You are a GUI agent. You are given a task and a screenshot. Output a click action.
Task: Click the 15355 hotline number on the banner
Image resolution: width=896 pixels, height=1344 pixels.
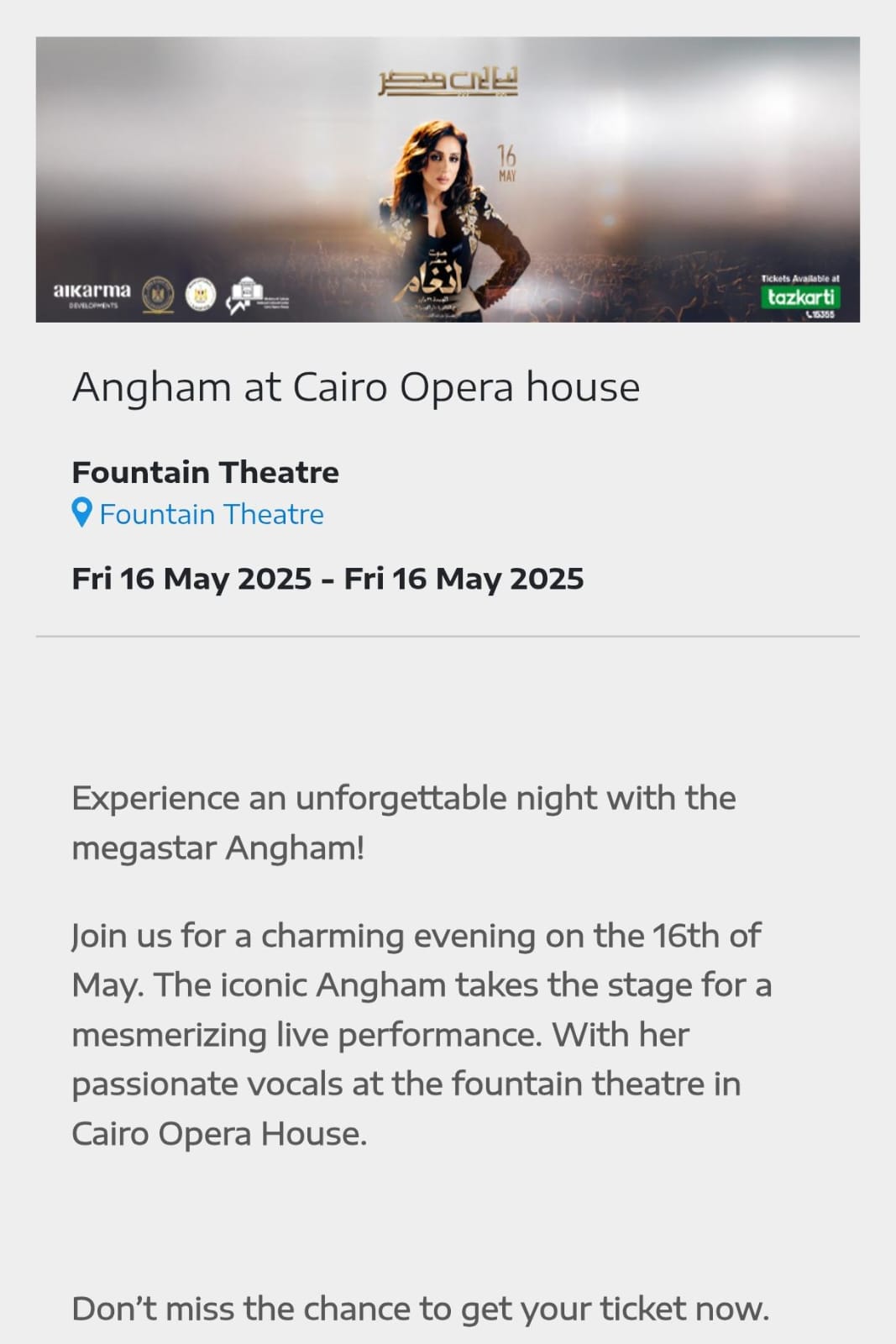(820, 315)
